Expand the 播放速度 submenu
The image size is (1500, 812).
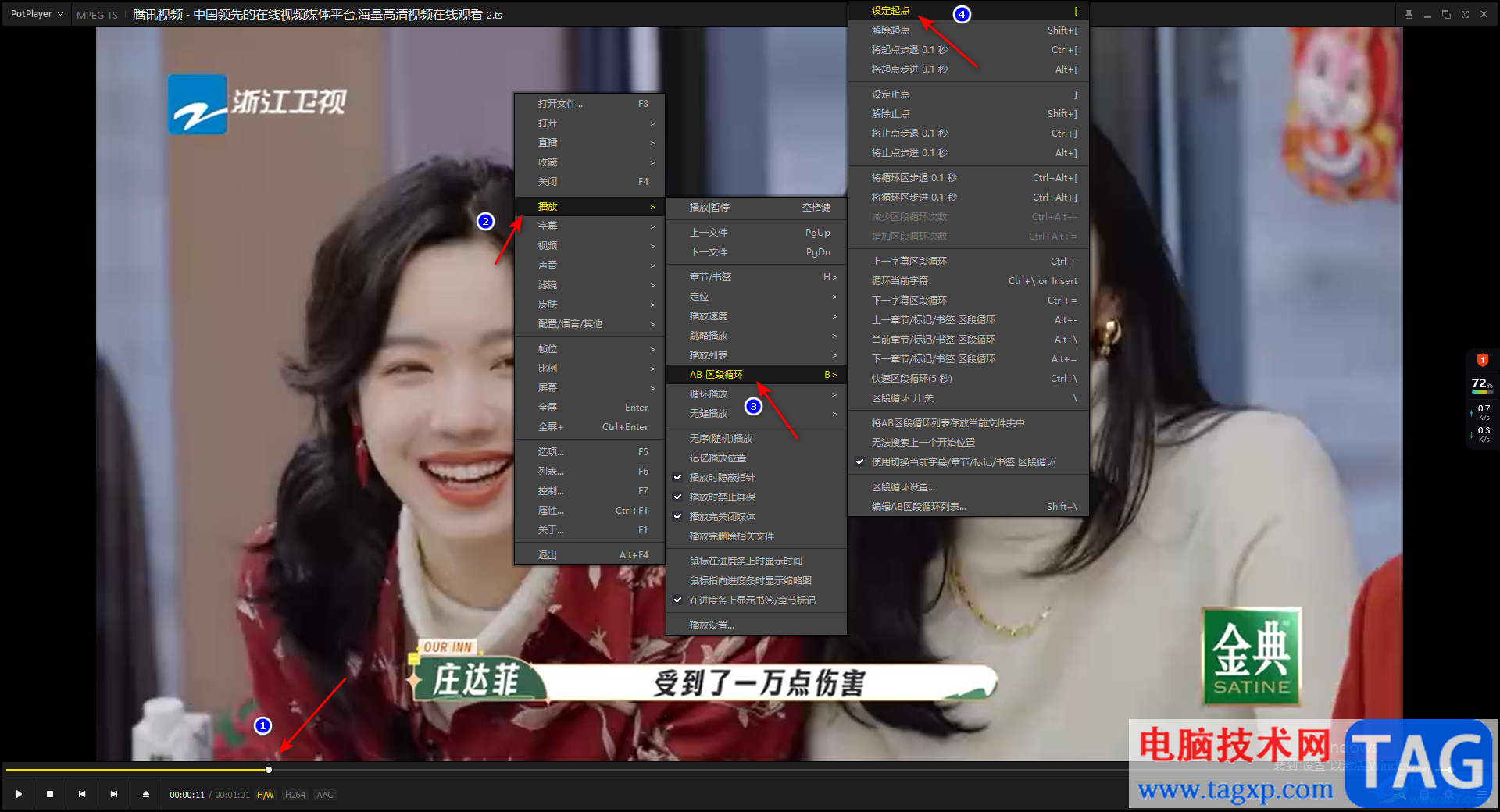756,315
